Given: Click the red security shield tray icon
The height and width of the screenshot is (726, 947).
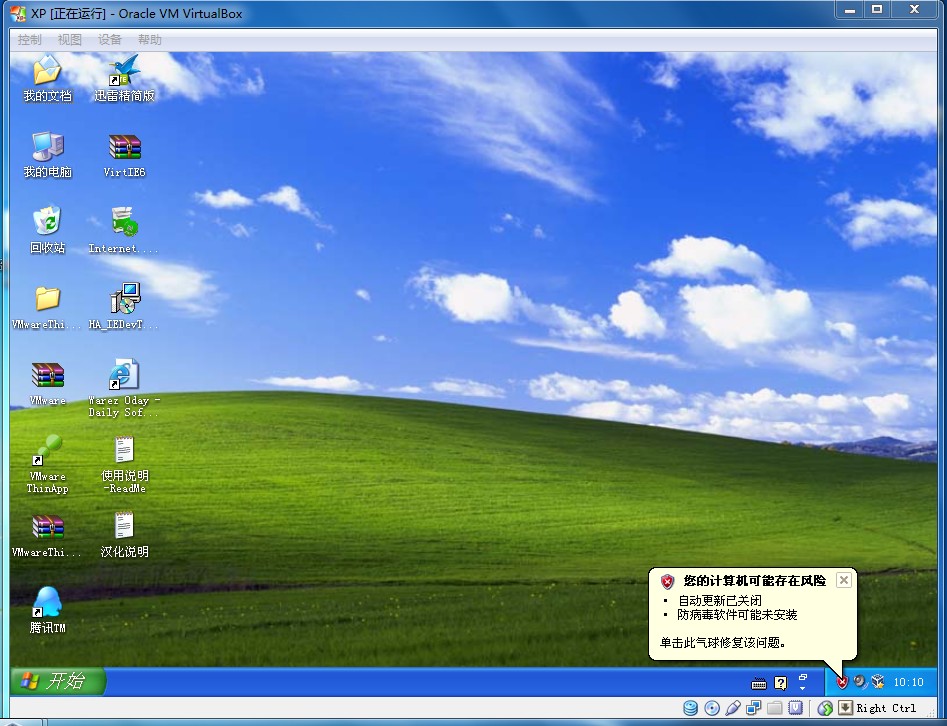Looking at the screenshot, I should tap(842, 683).
